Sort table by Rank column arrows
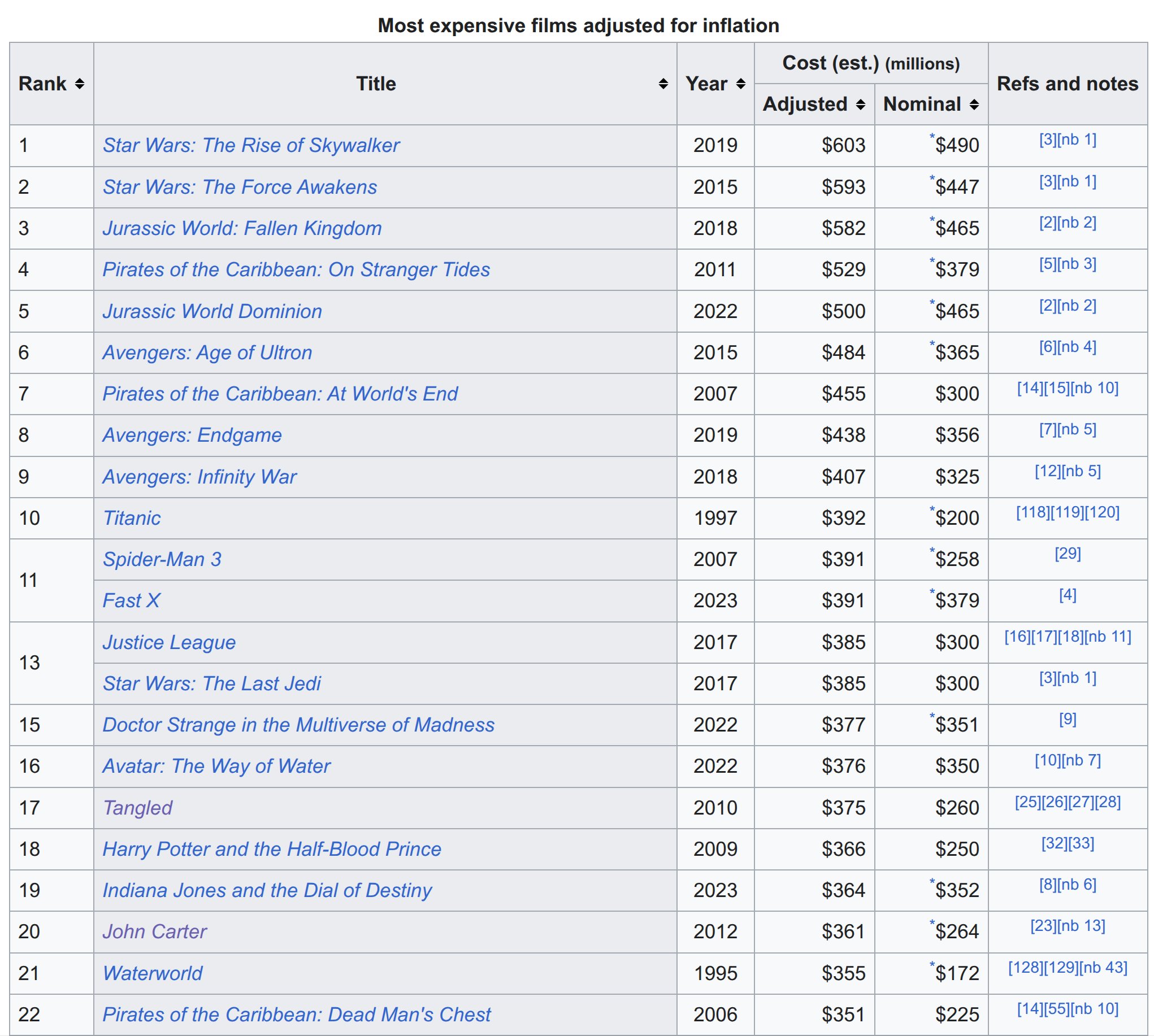1154x1036 pixels. click(80, 84)
